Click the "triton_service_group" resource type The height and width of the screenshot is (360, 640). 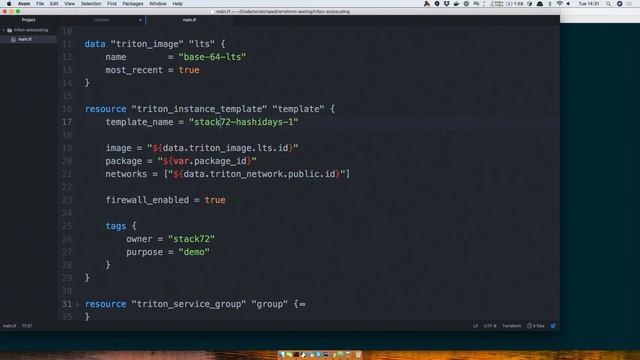(x=189, y=304)
